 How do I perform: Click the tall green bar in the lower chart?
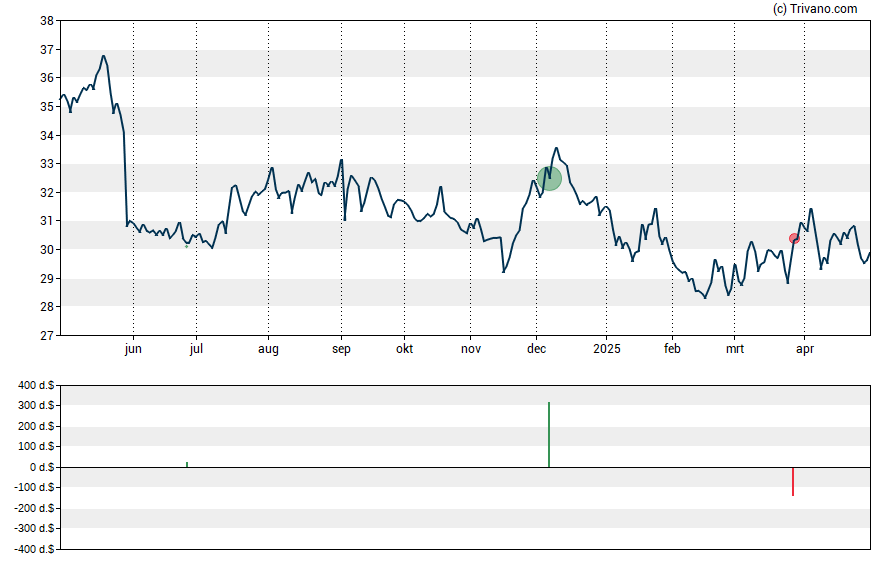point(549,435)
